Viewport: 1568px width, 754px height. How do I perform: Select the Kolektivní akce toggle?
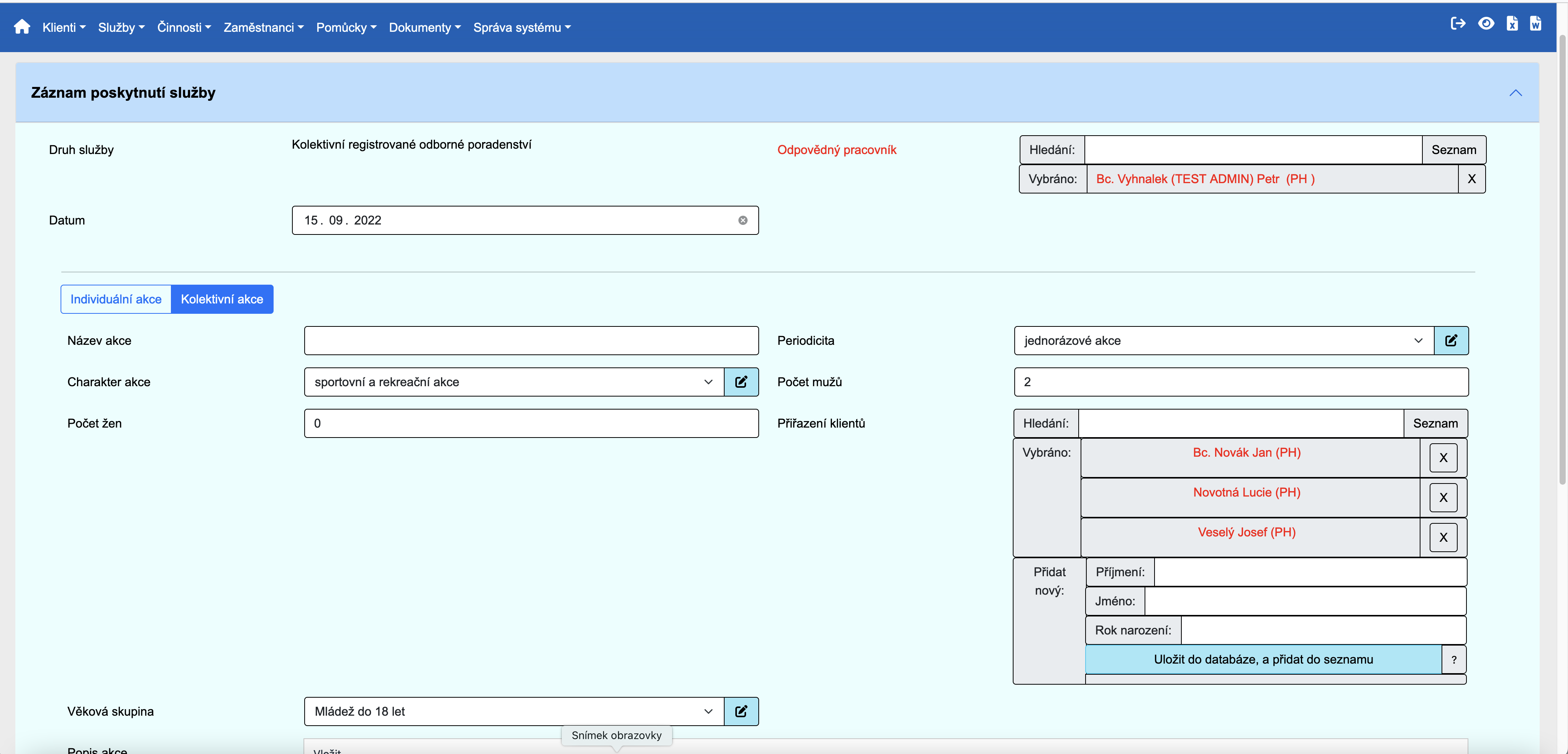(221, 299)
